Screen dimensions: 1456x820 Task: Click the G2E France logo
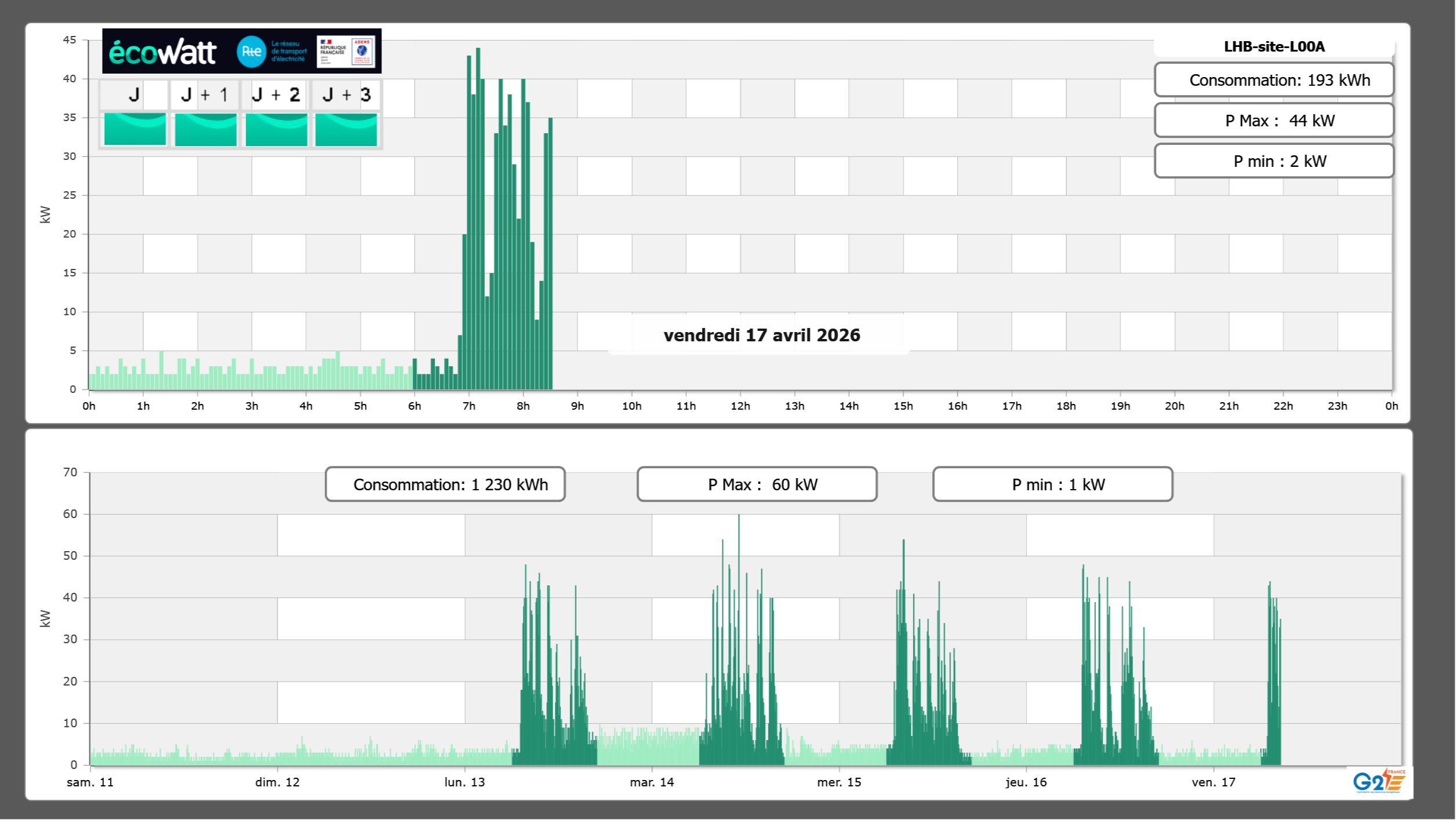1378,781
